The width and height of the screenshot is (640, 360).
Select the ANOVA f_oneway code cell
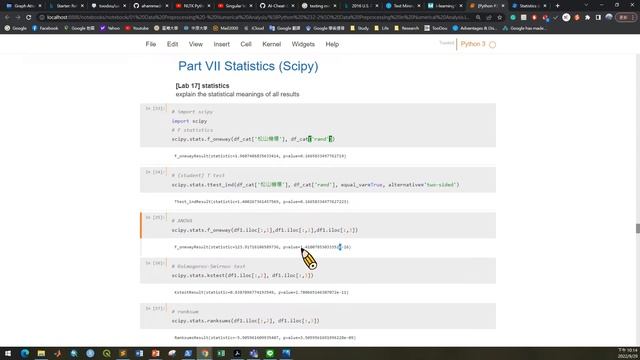click(x=318, y=225)
